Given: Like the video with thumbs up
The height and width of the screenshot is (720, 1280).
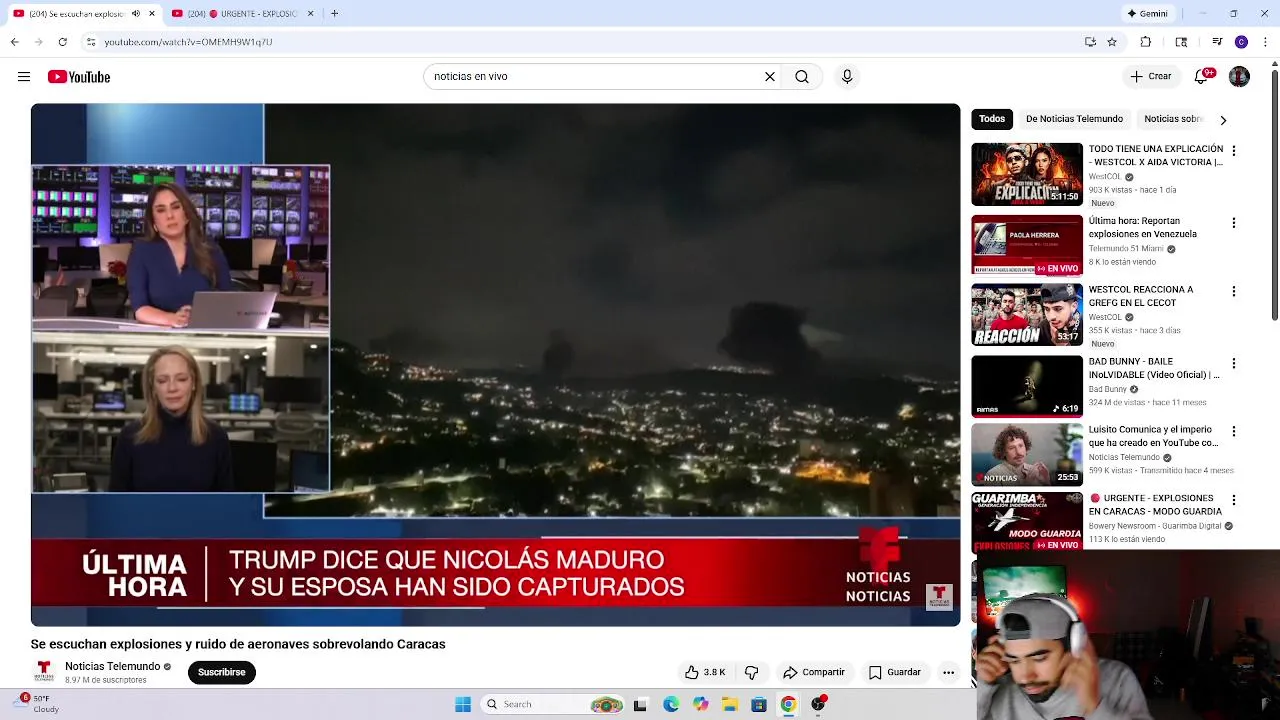Looking at the screenshot, I should pos(705,672).
